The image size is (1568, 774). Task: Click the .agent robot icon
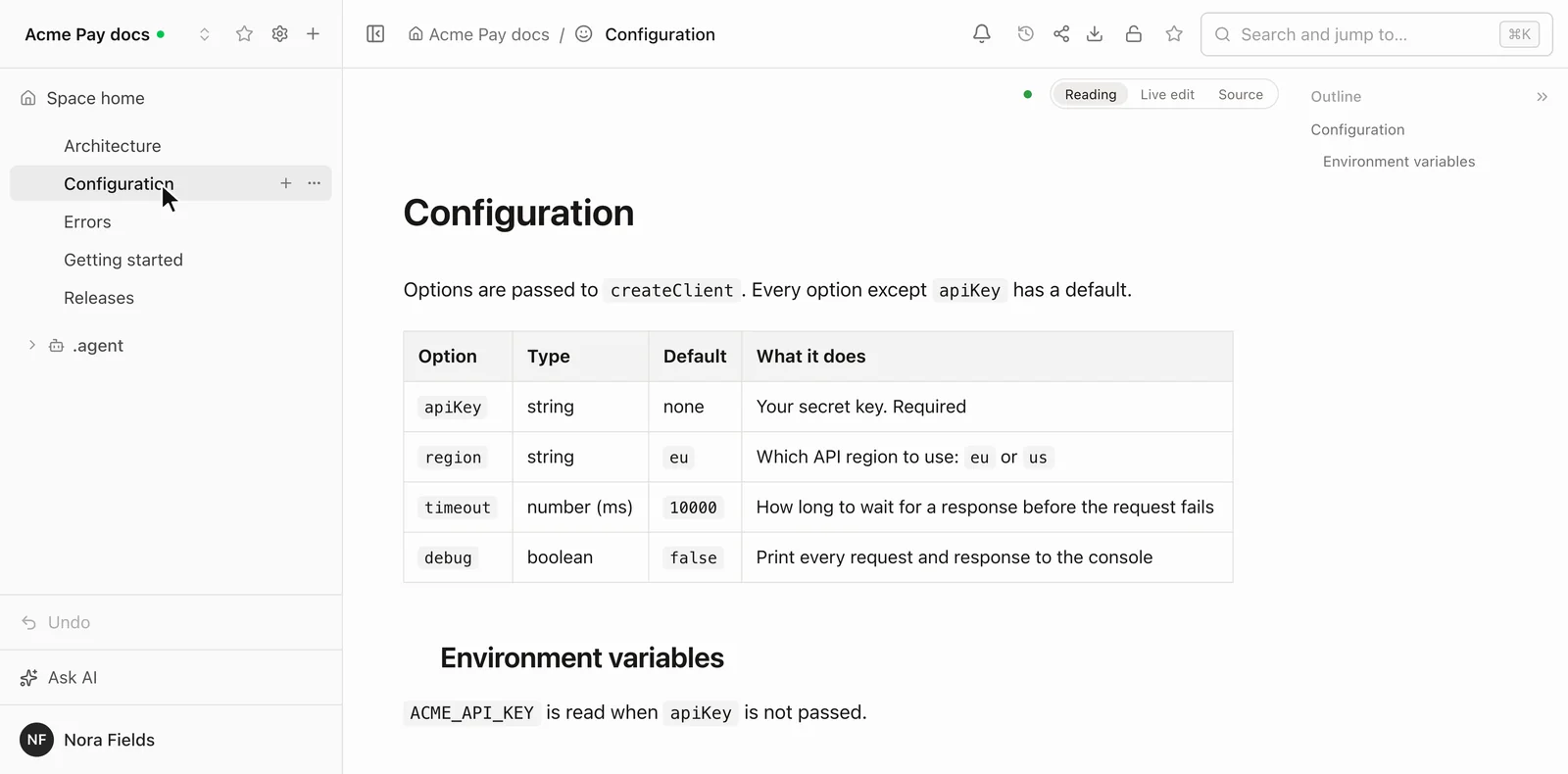coord(56,345)
